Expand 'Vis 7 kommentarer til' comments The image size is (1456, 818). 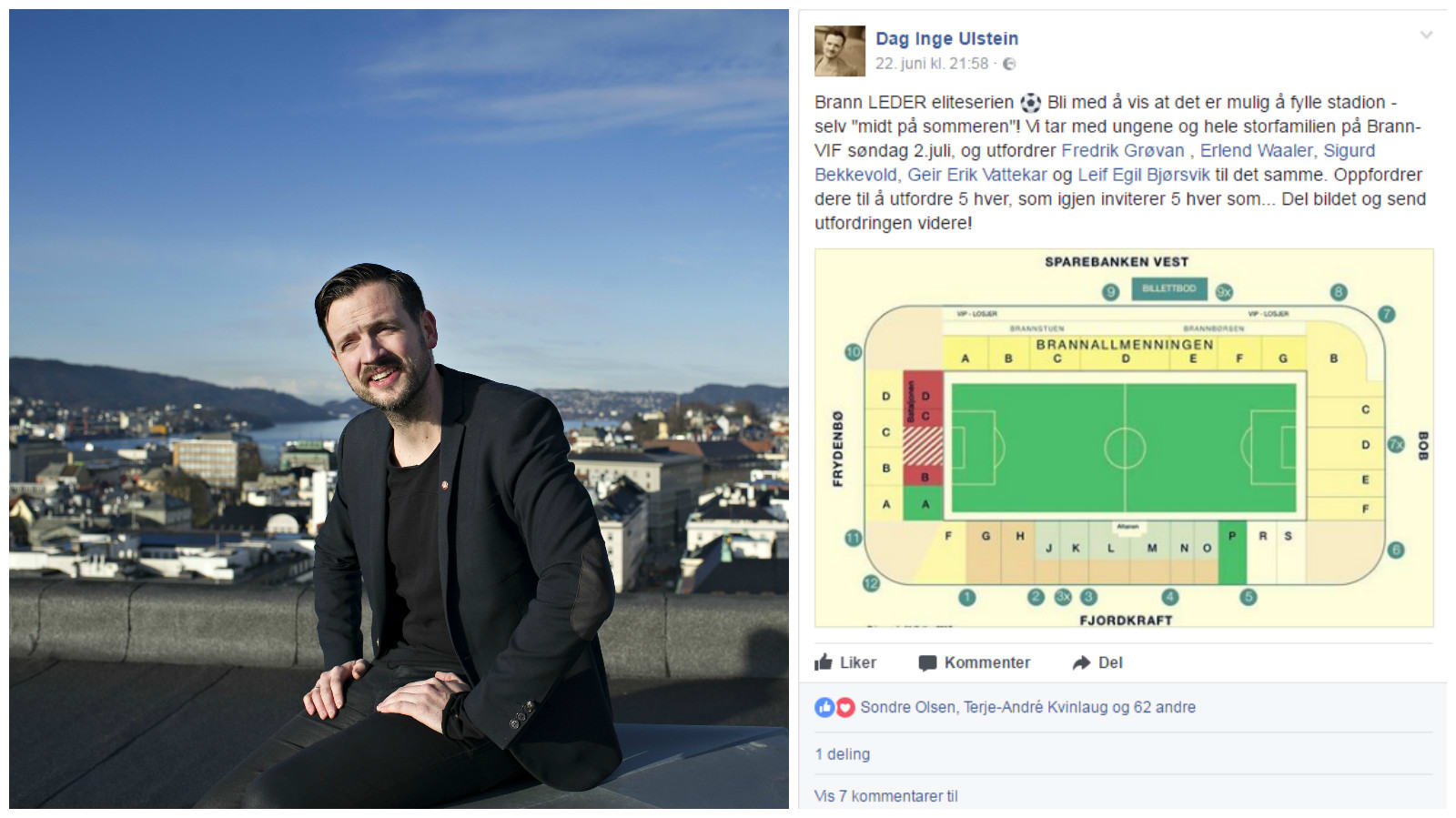(886, 796)
